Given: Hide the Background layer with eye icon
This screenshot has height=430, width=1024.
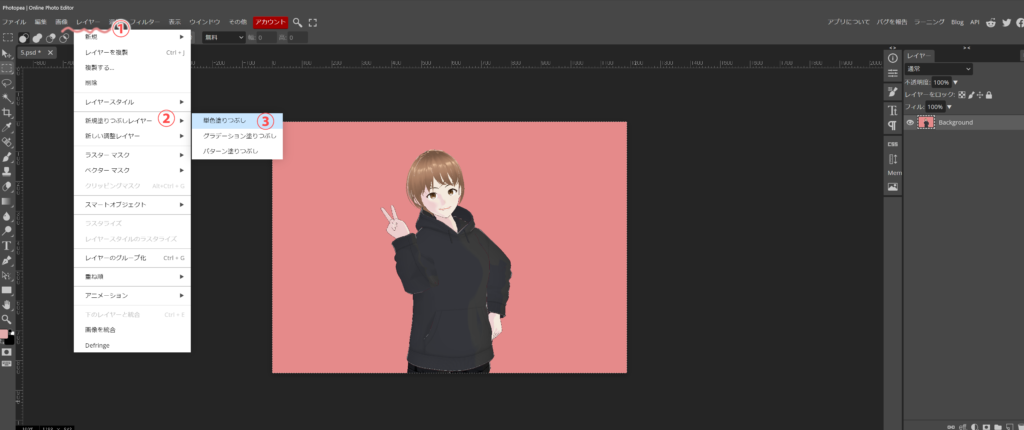Looking at the screenshot, I should [910, 122].
